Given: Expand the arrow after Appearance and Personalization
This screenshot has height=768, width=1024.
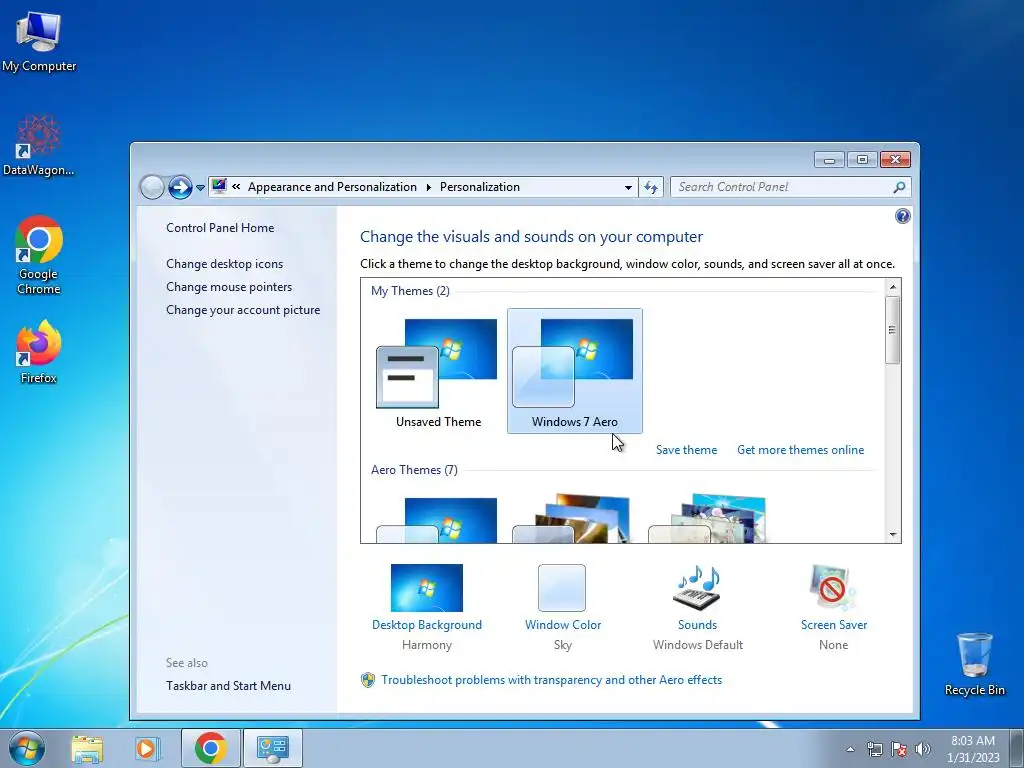Looking at the screenshot, I should pos(428,187).
